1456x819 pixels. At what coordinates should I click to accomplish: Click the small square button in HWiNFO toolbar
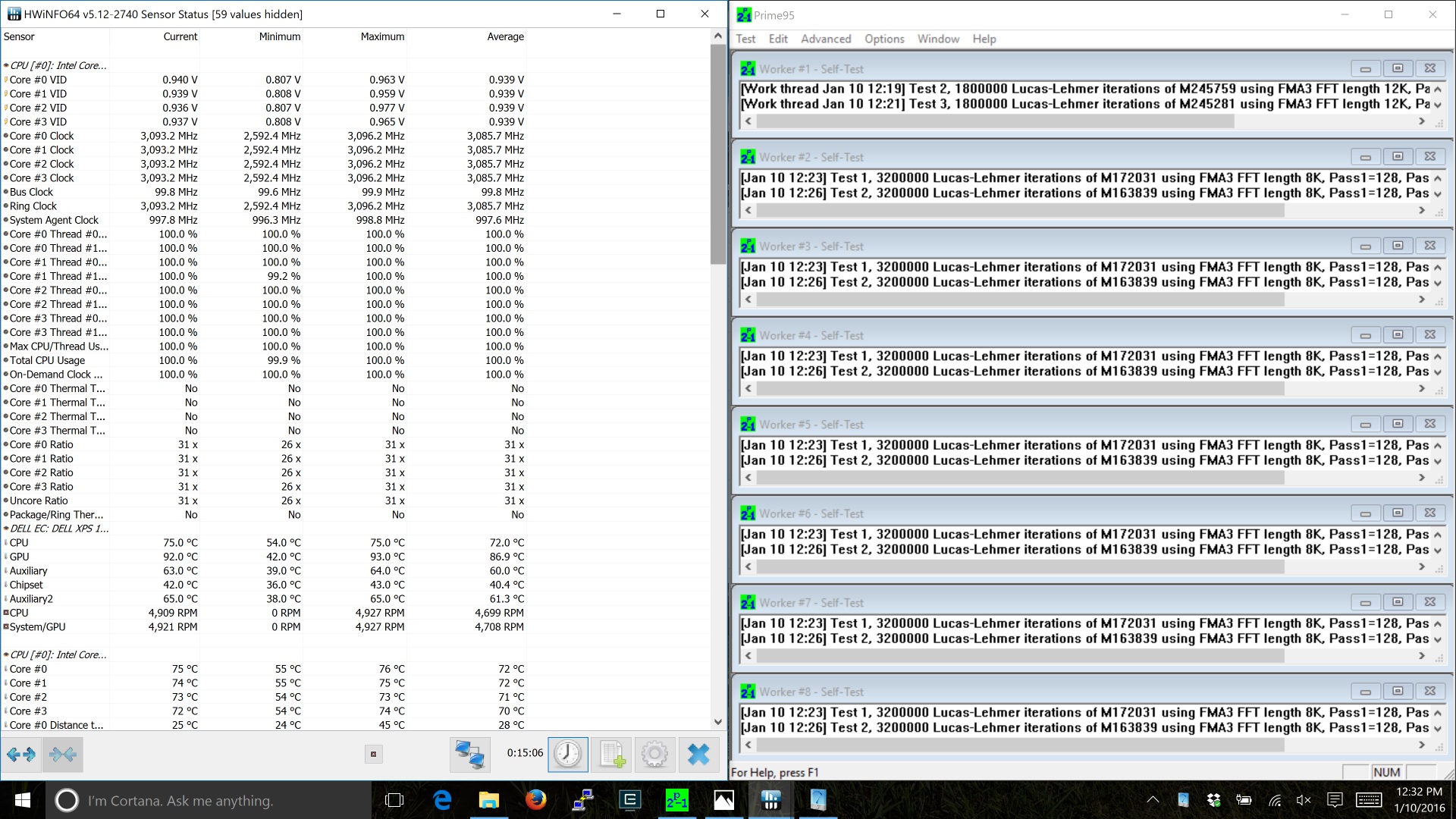pos(373,754)
